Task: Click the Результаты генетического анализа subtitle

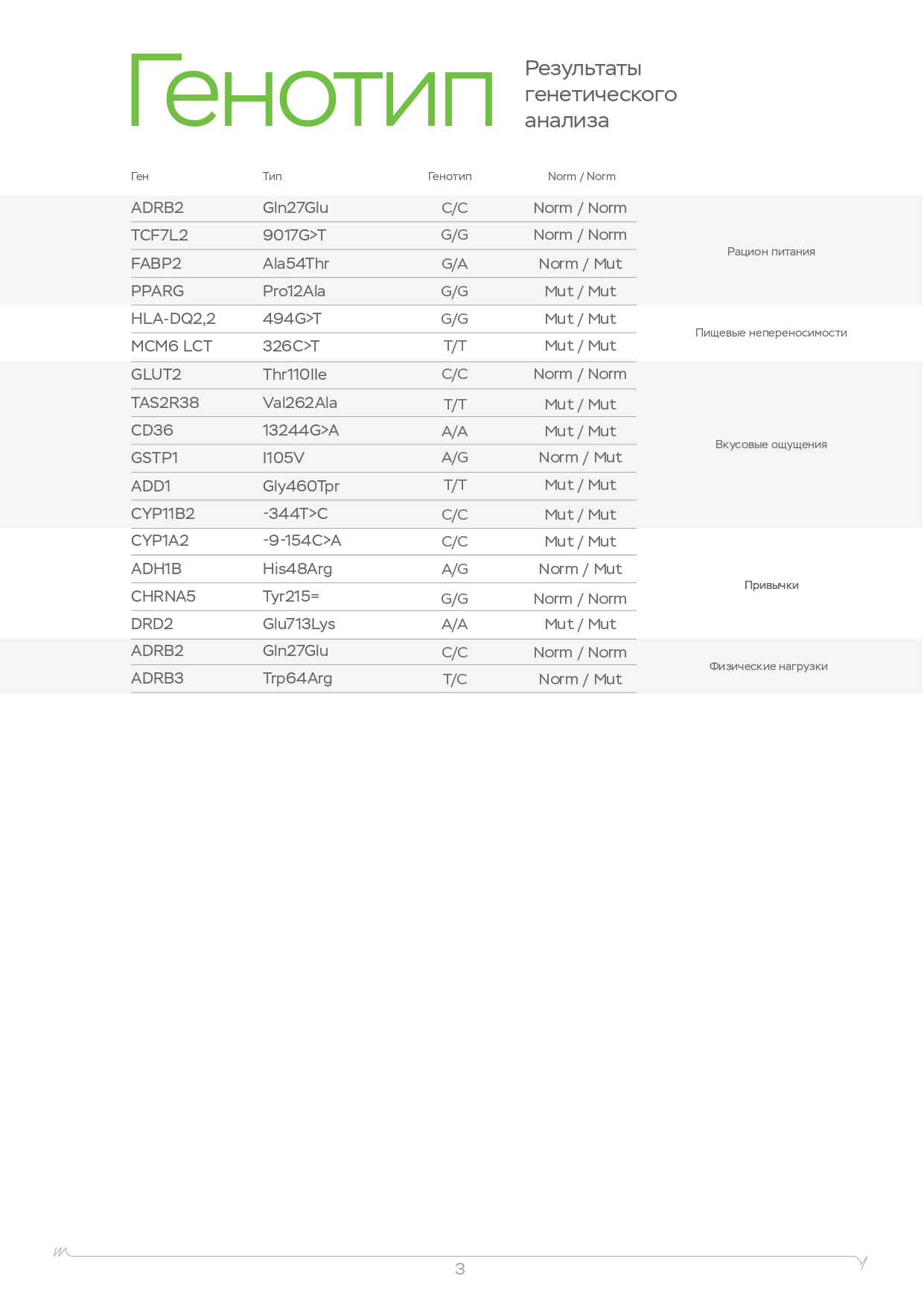Action: point(600,95)
